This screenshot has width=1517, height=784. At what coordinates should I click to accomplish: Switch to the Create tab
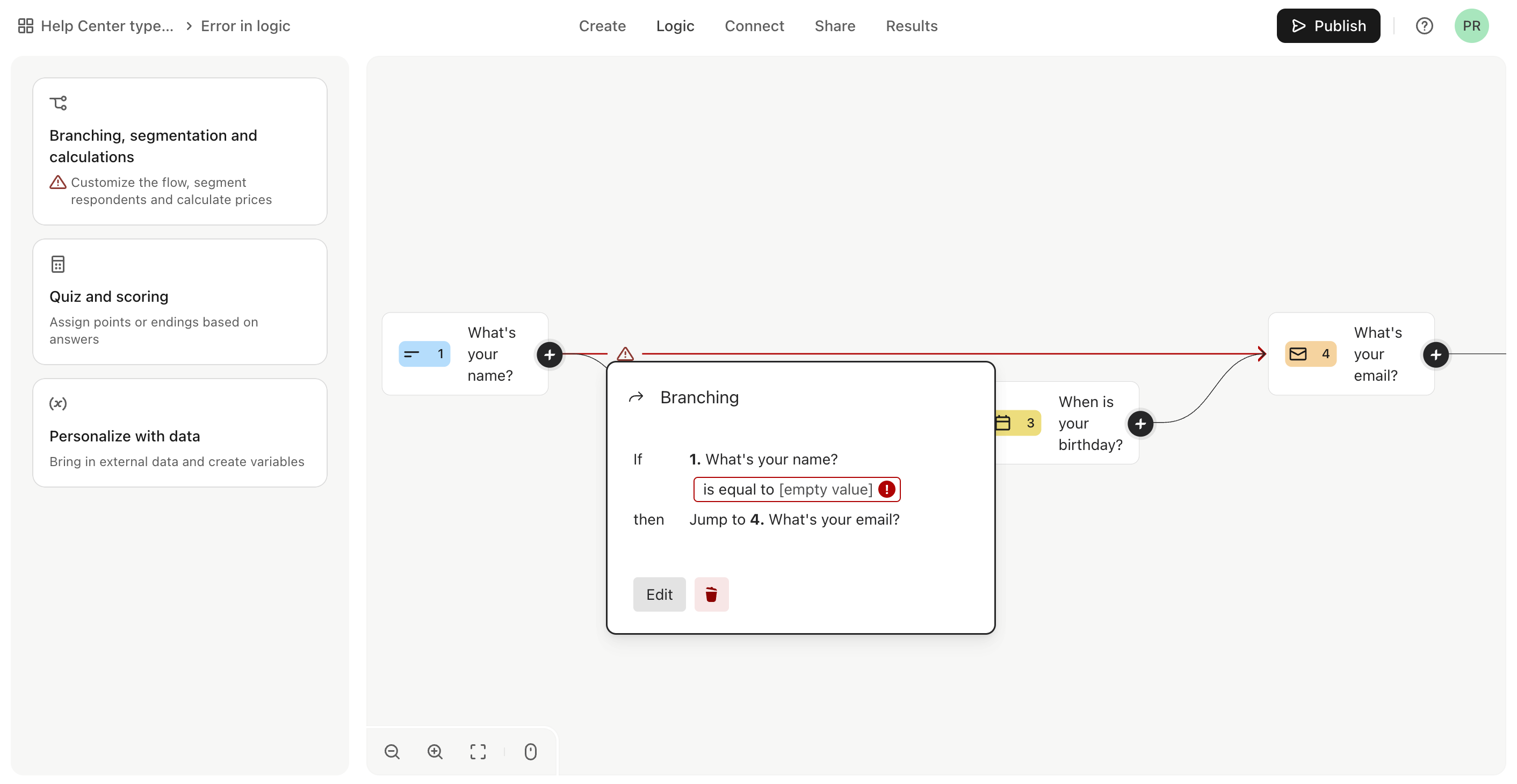tap(602, 26)
